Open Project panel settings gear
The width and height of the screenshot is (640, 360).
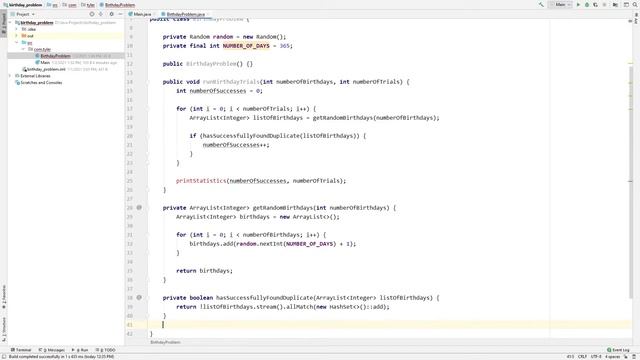point(111,14)
